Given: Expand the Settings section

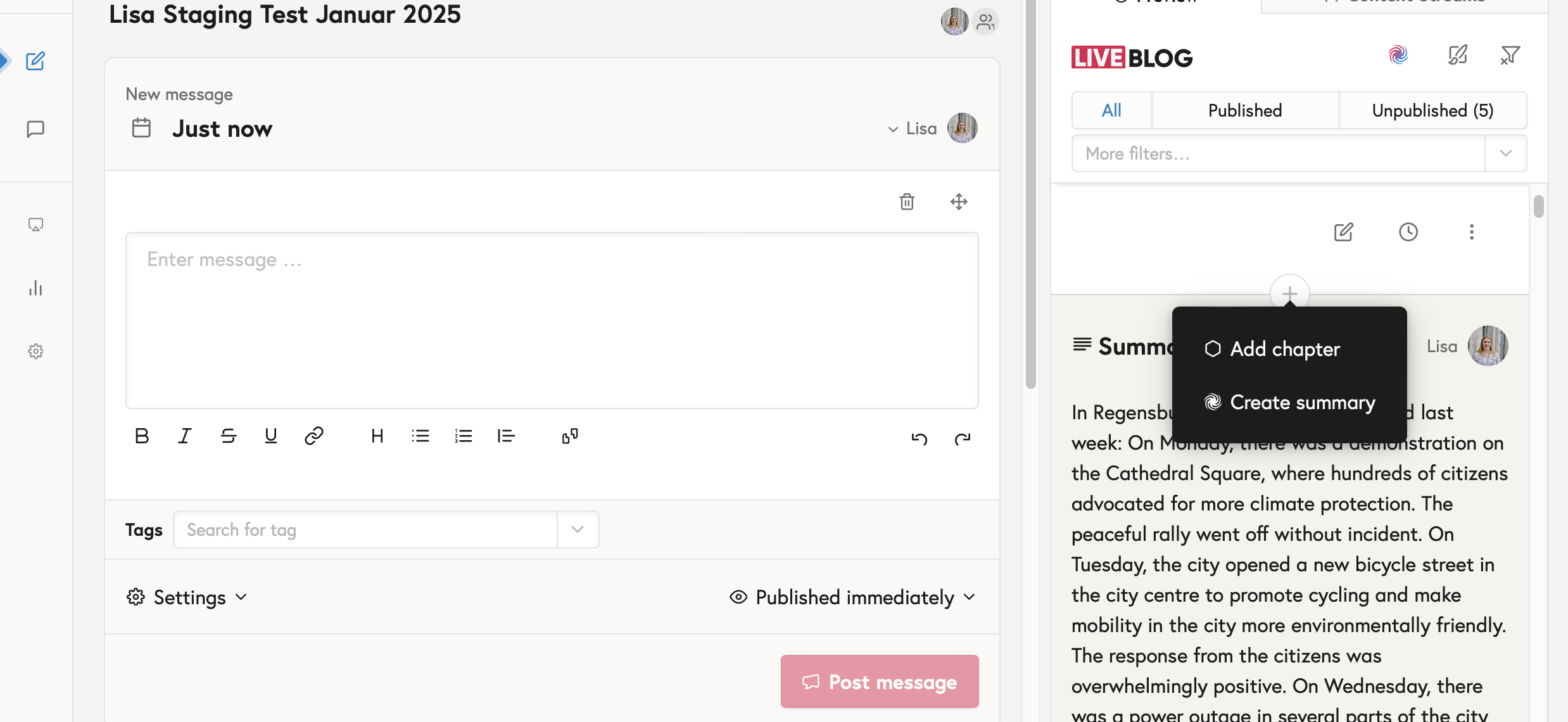Looking at the screenshot, I should [187, 597].
